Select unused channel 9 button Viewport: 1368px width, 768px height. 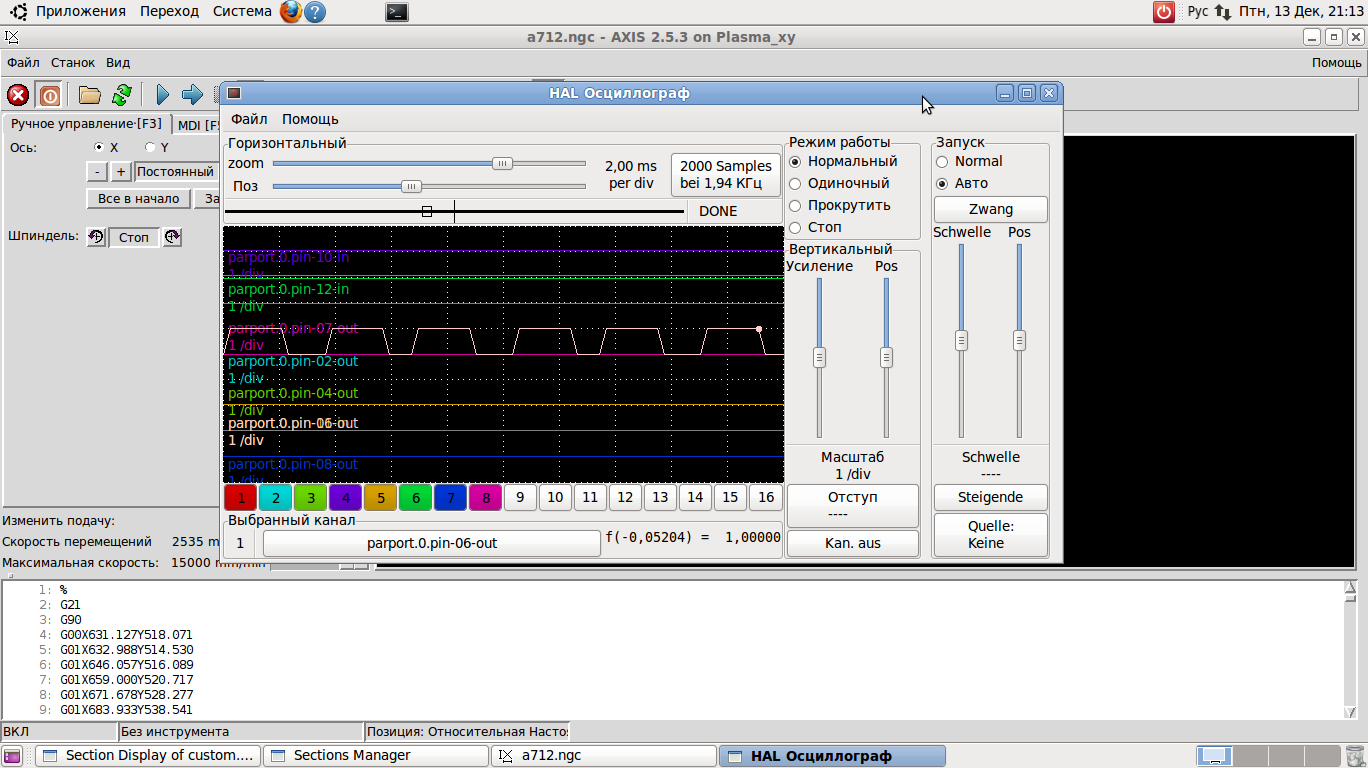click(520, 497)
